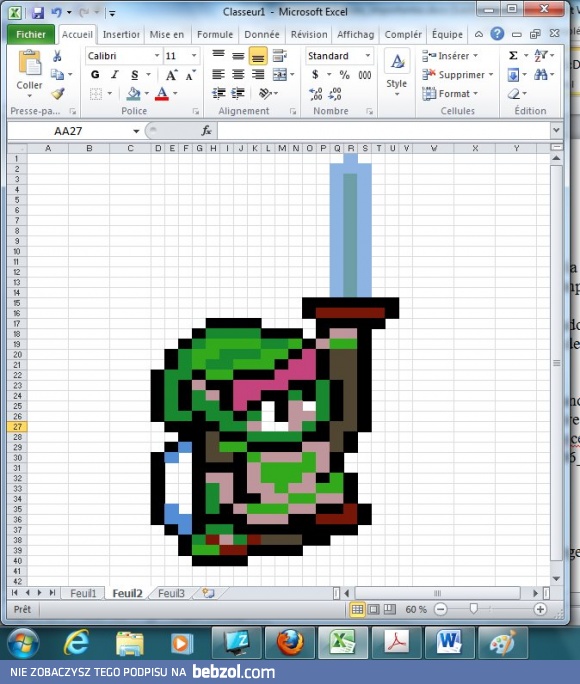Undo with quick access toolbar arrow
Screen dimensions: 580x684
point(56,13)
